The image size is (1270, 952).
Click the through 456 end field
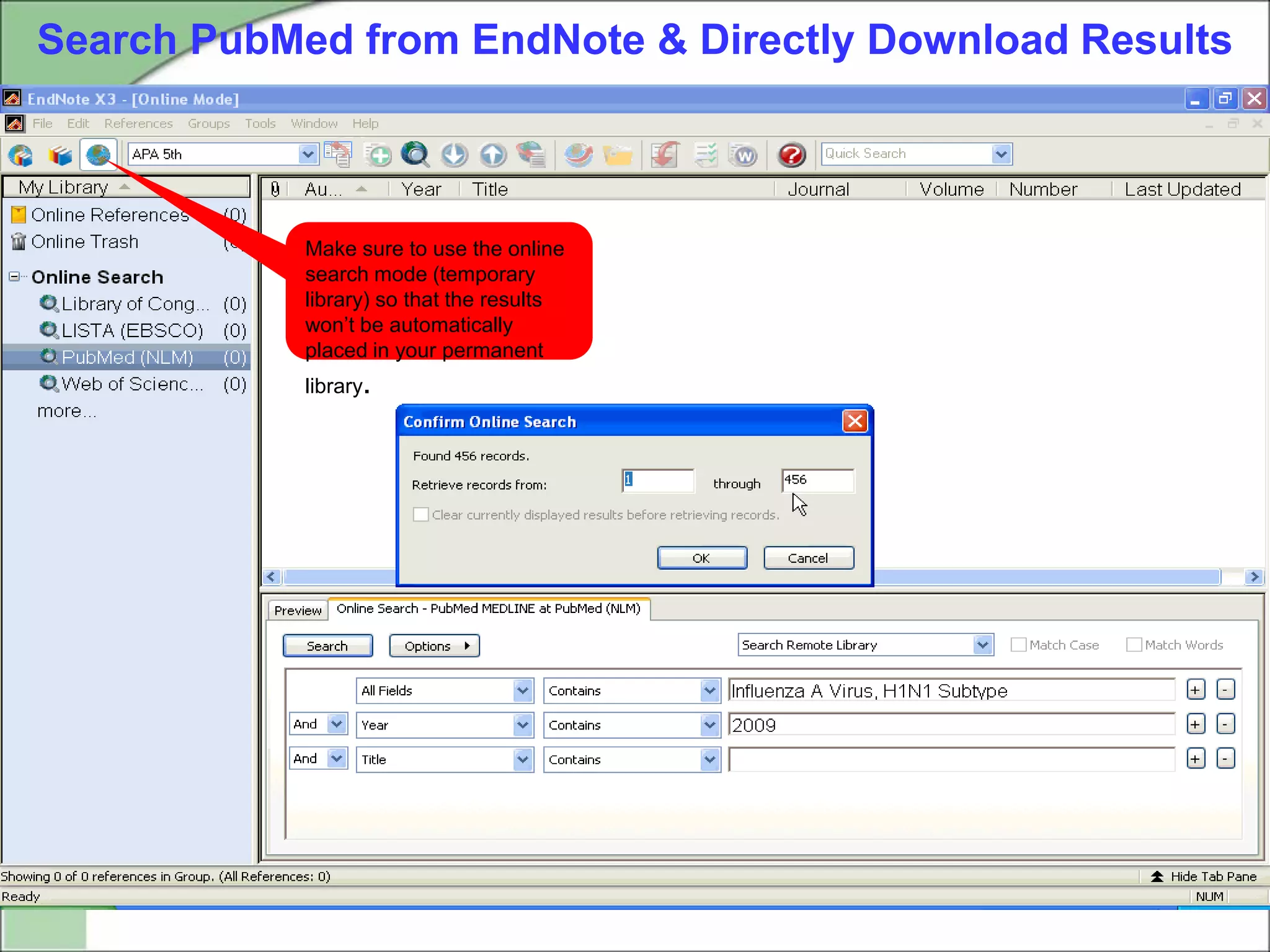coord(818,480)
